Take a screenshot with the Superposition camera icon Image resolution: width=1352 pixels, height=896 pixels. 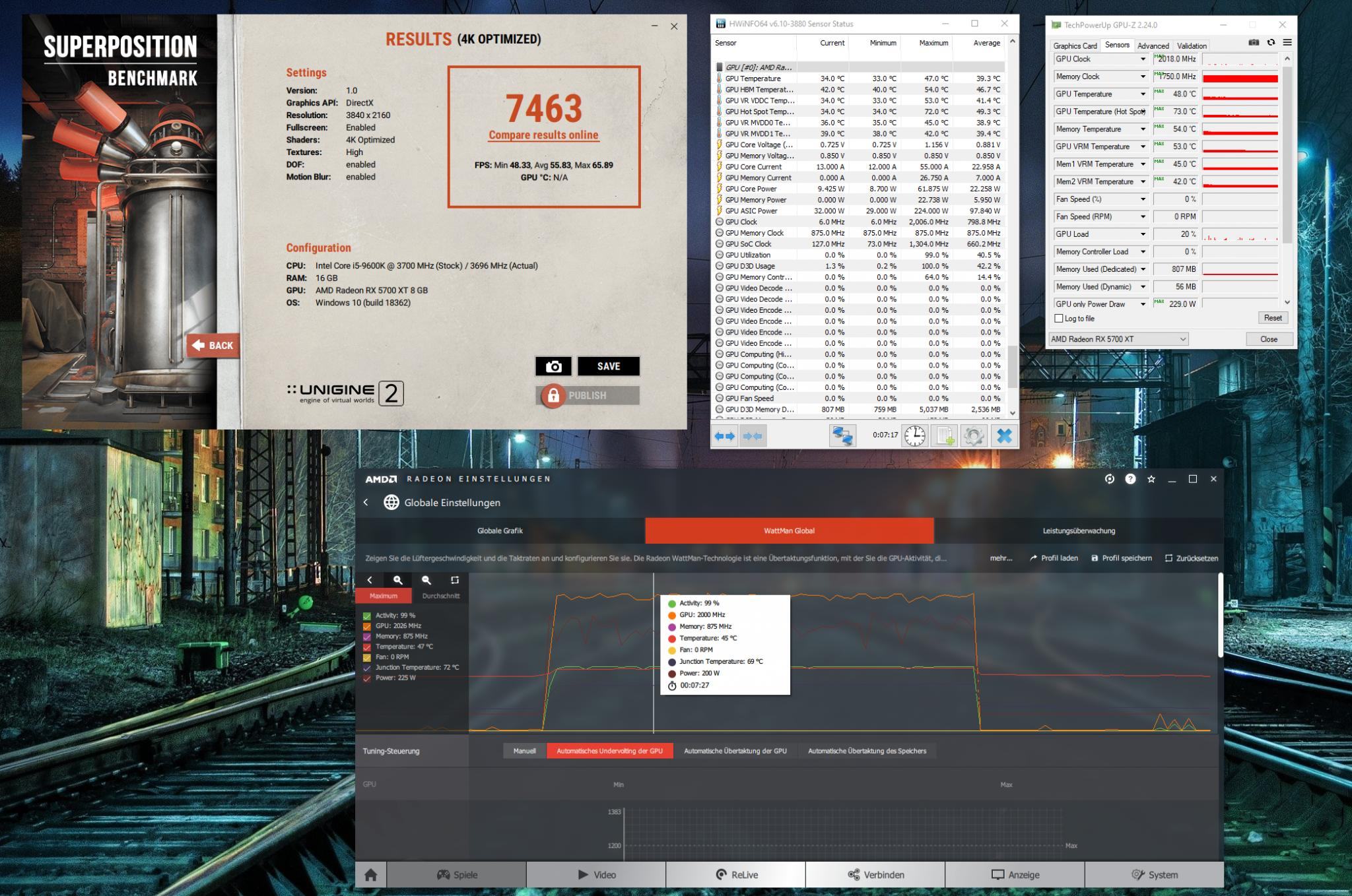553,366
